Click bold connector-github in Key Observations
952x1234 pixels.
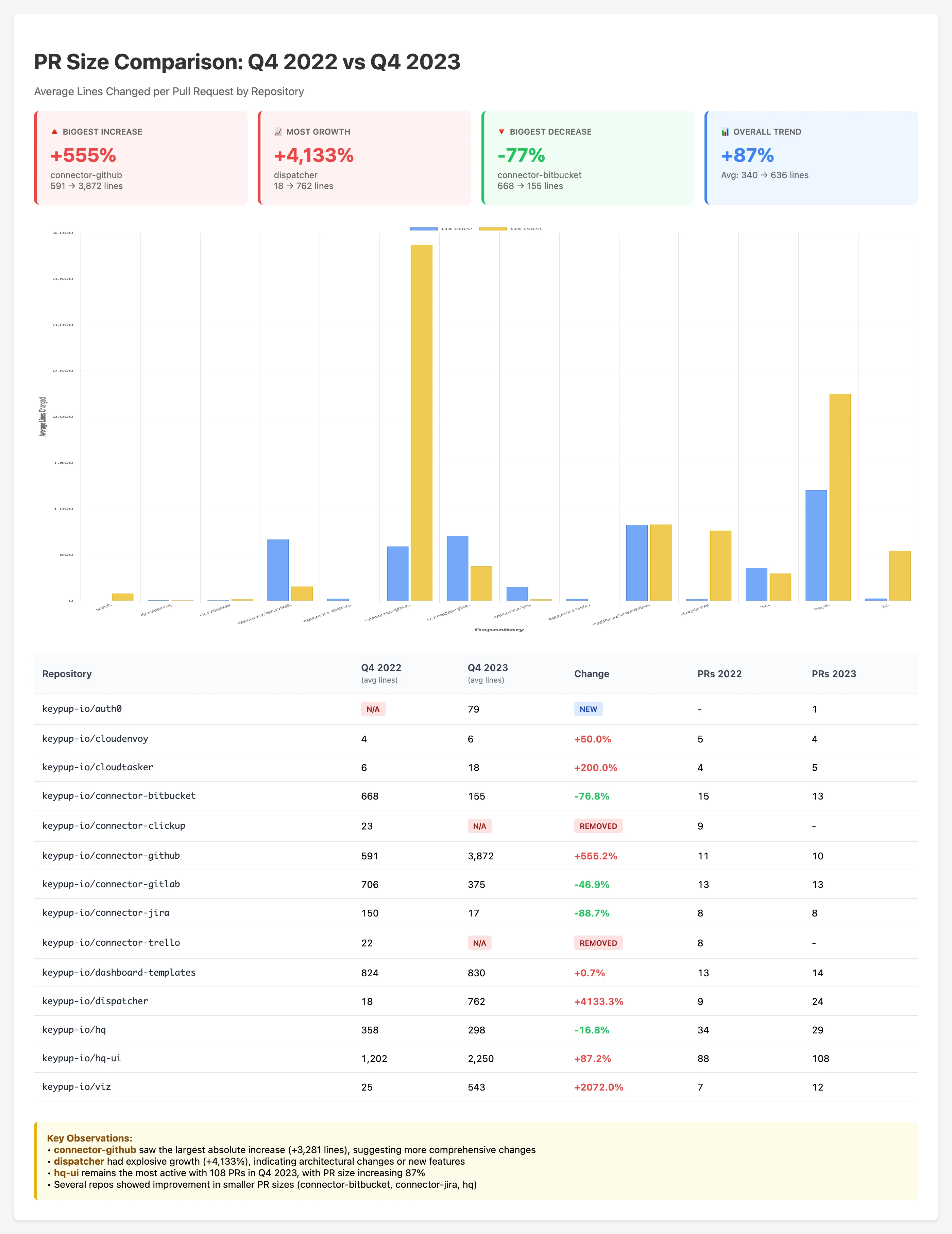click(x=95, y=1150)
